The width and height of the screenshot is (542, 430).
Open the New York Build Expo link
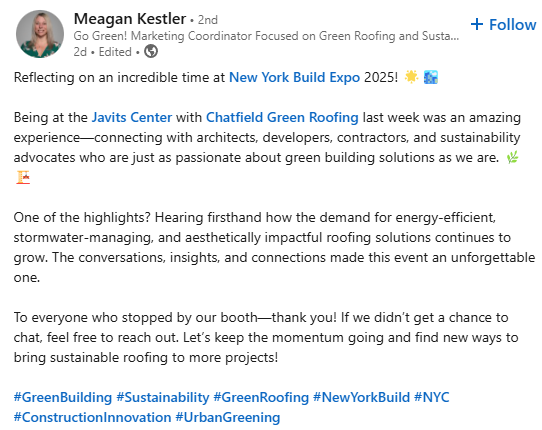pyautogui.click(x=295, y=77)
